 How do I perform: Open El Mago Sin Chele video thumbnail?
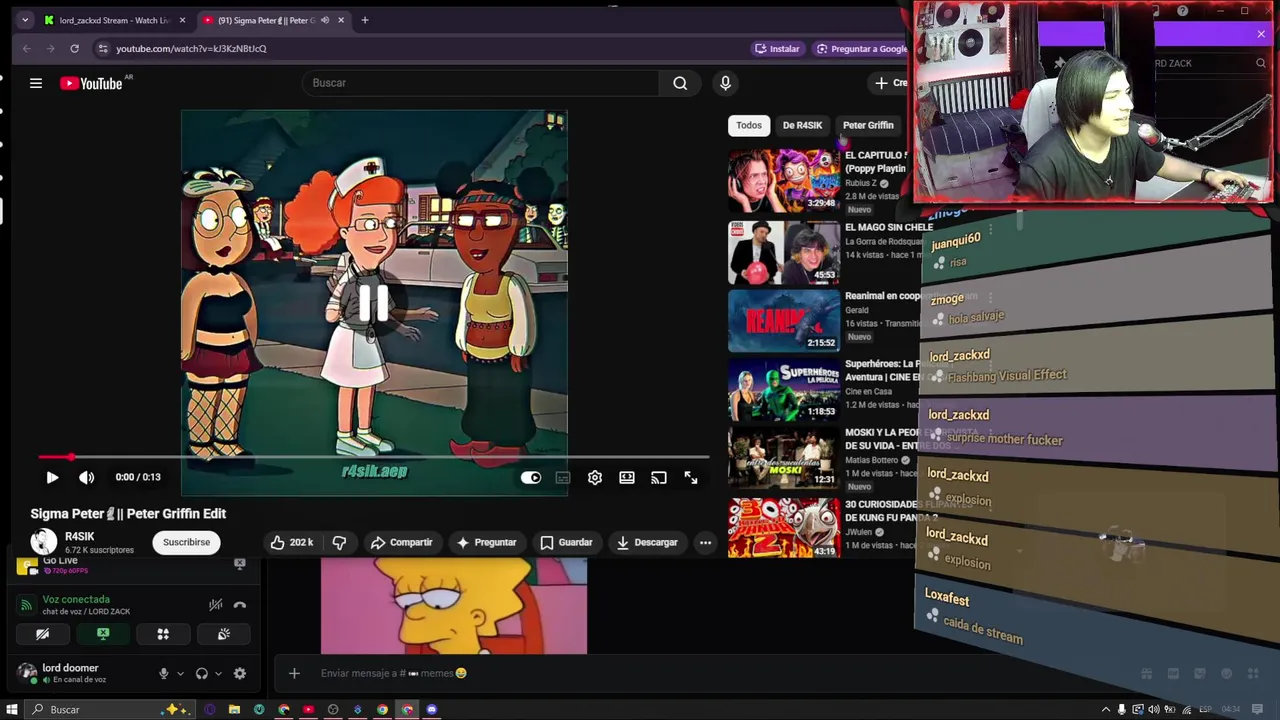tap(784, 252)
